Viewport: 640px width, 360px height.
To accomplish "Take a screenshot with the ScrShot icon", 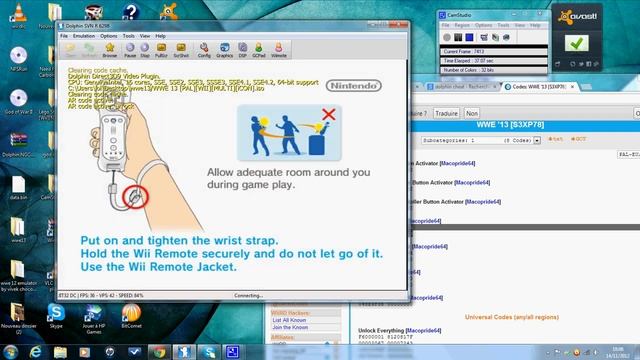I will click(181, 50).
